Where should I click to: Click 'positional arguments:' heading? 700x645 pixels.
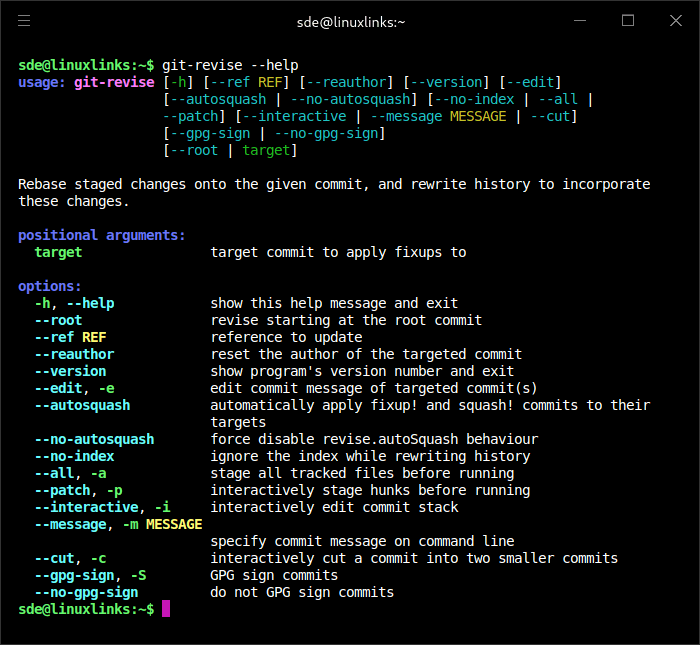(102, 235)
